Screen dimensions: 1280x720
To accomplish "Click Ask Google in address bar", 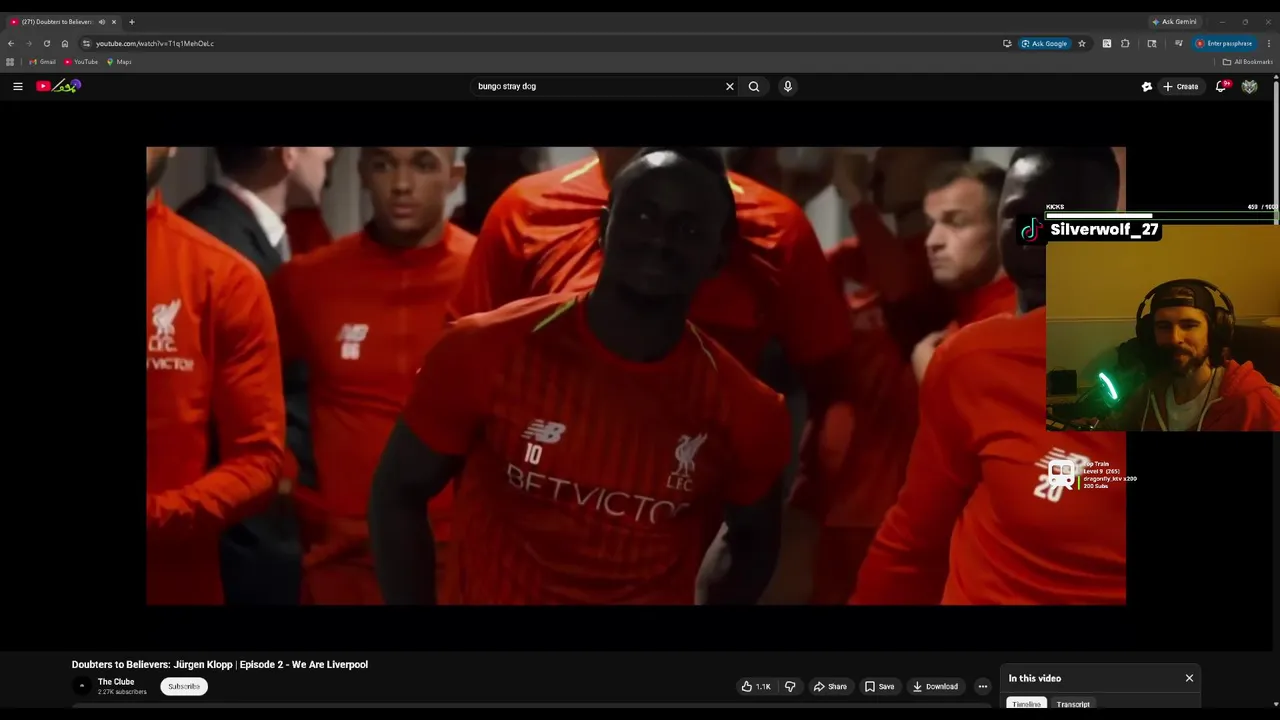I will pyautogui.click(x=1044, y=43).
